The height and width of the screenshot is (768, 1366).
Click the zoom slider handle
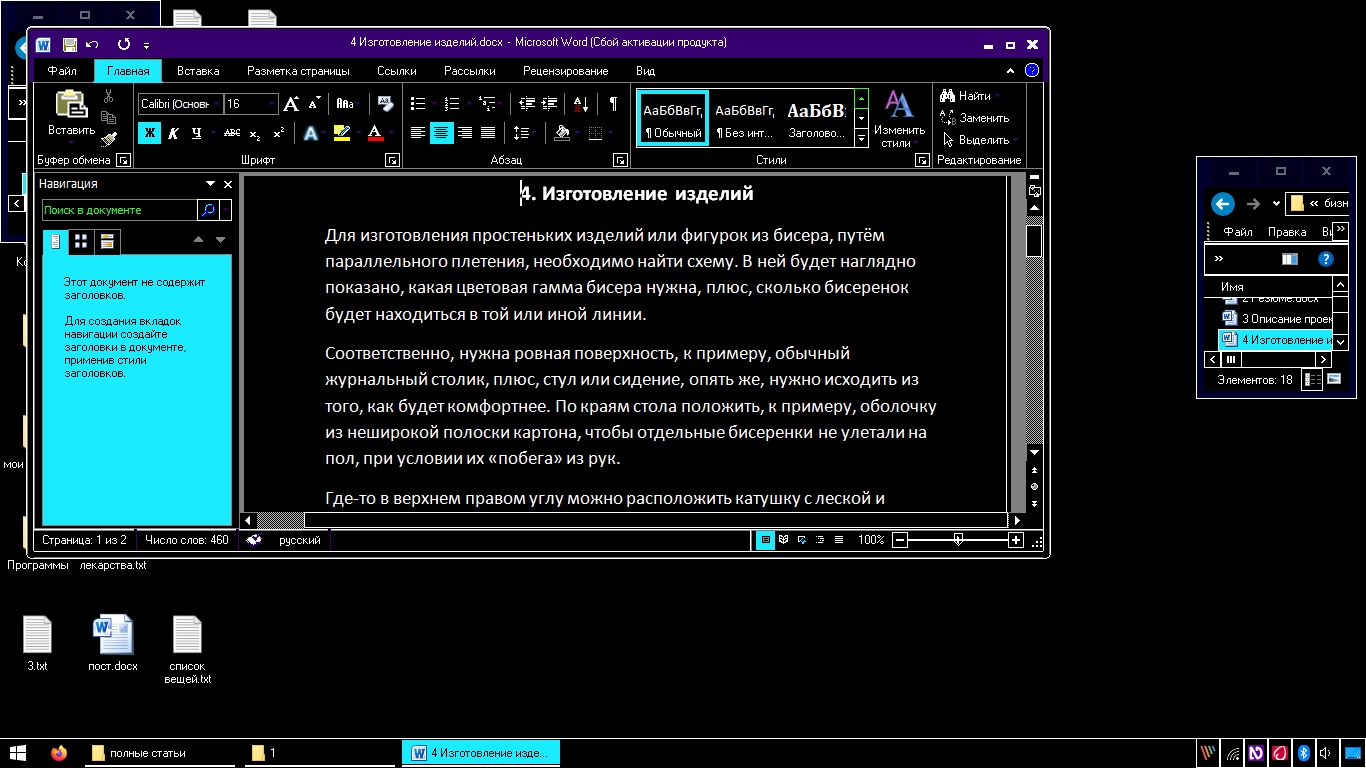click(958, 540)
